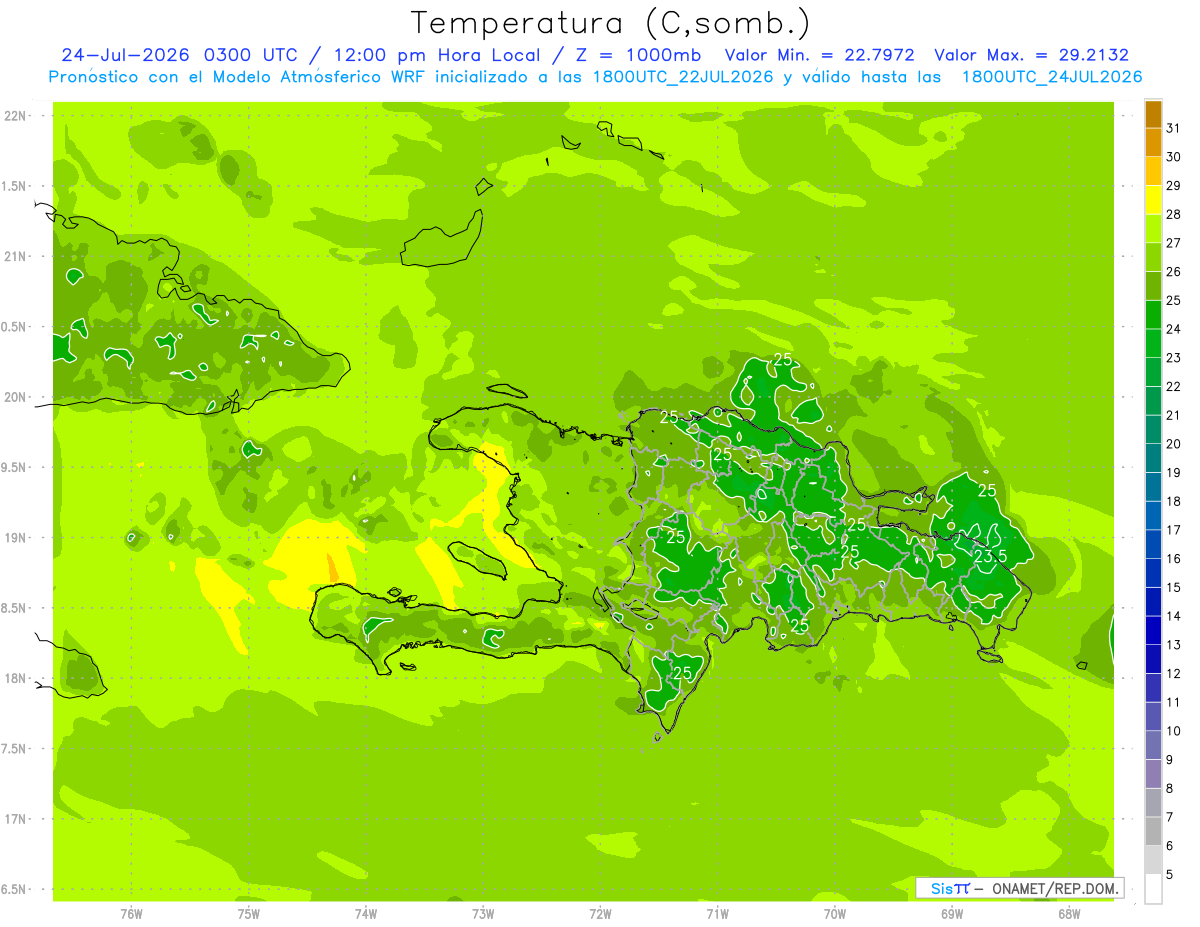Select the '1800UTC_24JUL2026' valid-until time
Image resolution: width=1200 pixels, height=927 pixels.
(1052, 77)
